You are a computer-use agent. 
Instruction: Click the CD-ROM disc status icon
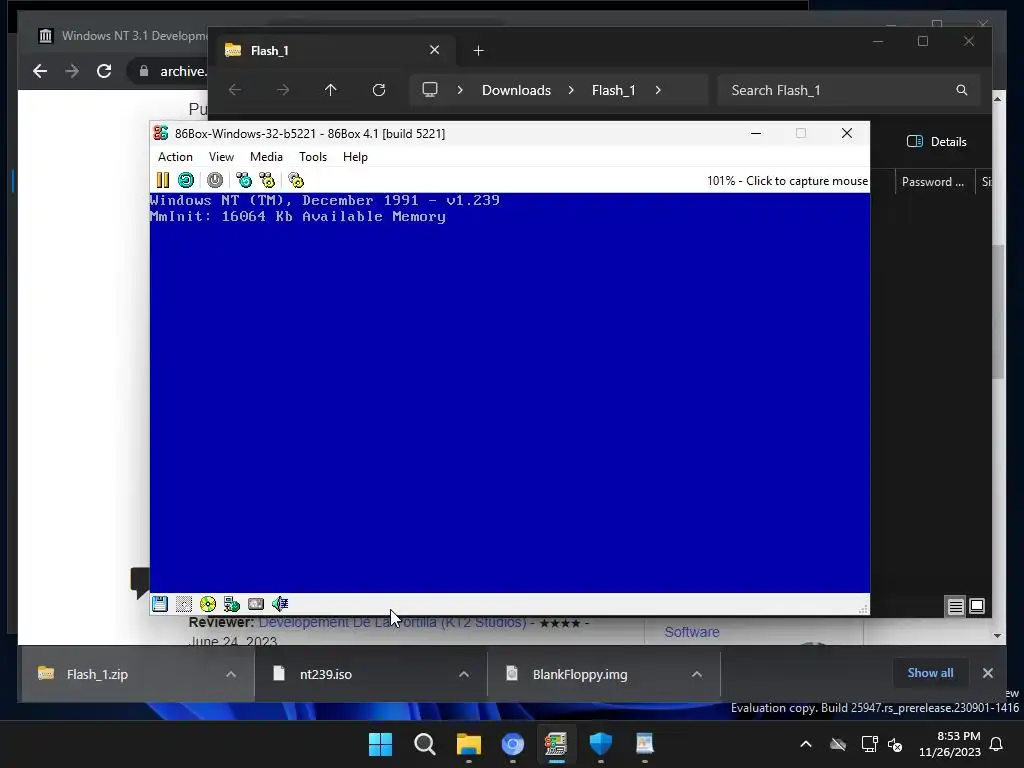click(208, 604)
